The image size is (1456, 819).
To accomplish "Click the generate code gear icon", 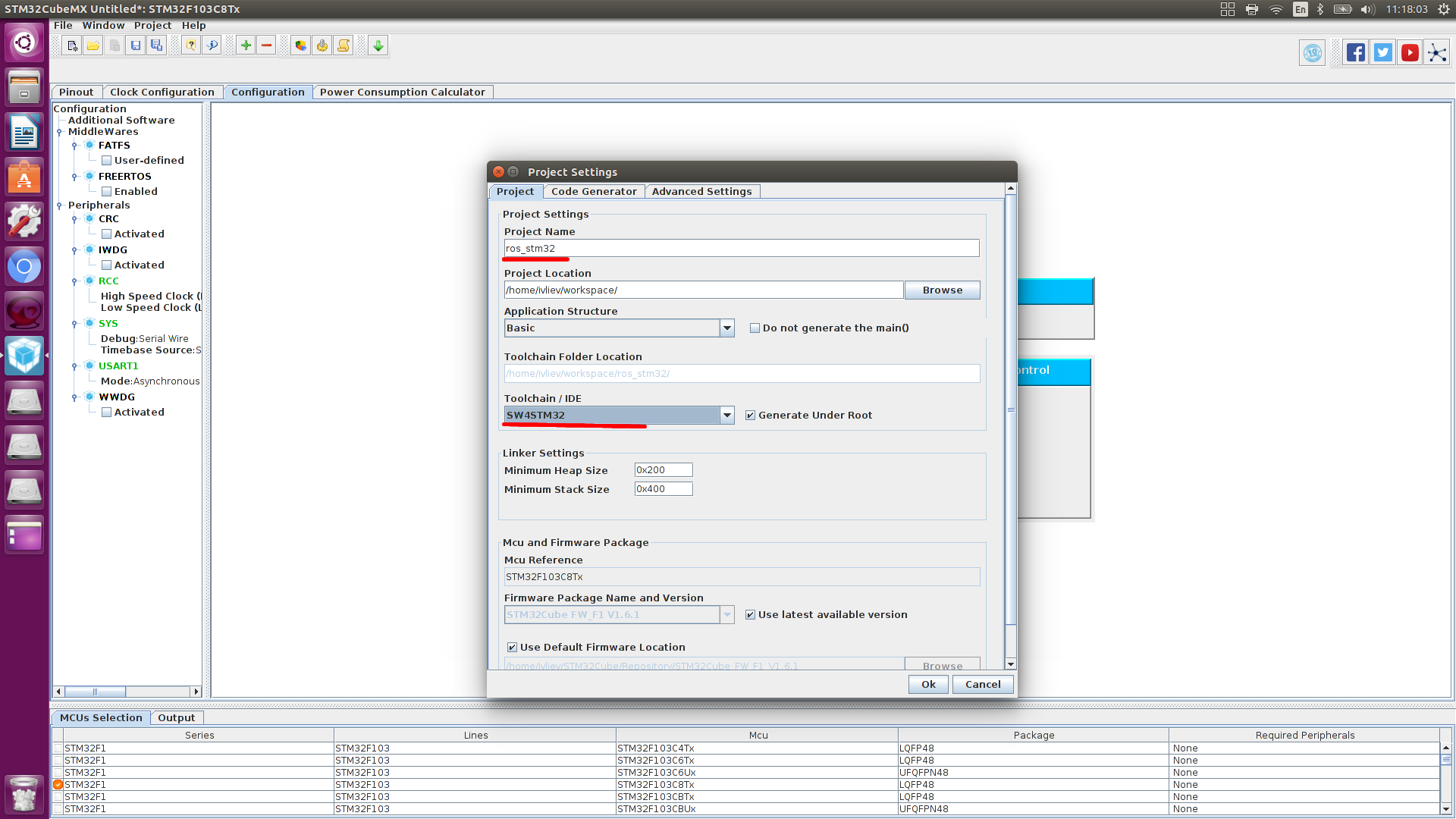I will [322, 46].
